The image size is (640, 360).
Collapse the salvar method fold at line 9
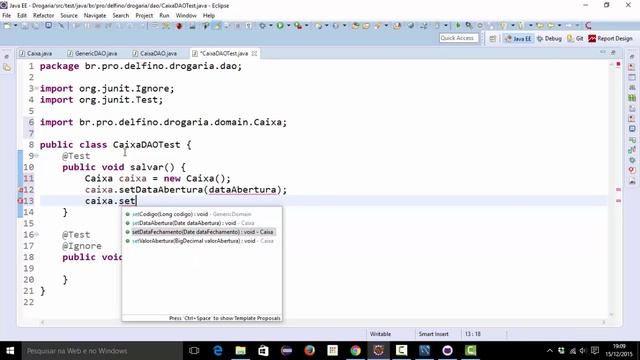click(36, 156)
